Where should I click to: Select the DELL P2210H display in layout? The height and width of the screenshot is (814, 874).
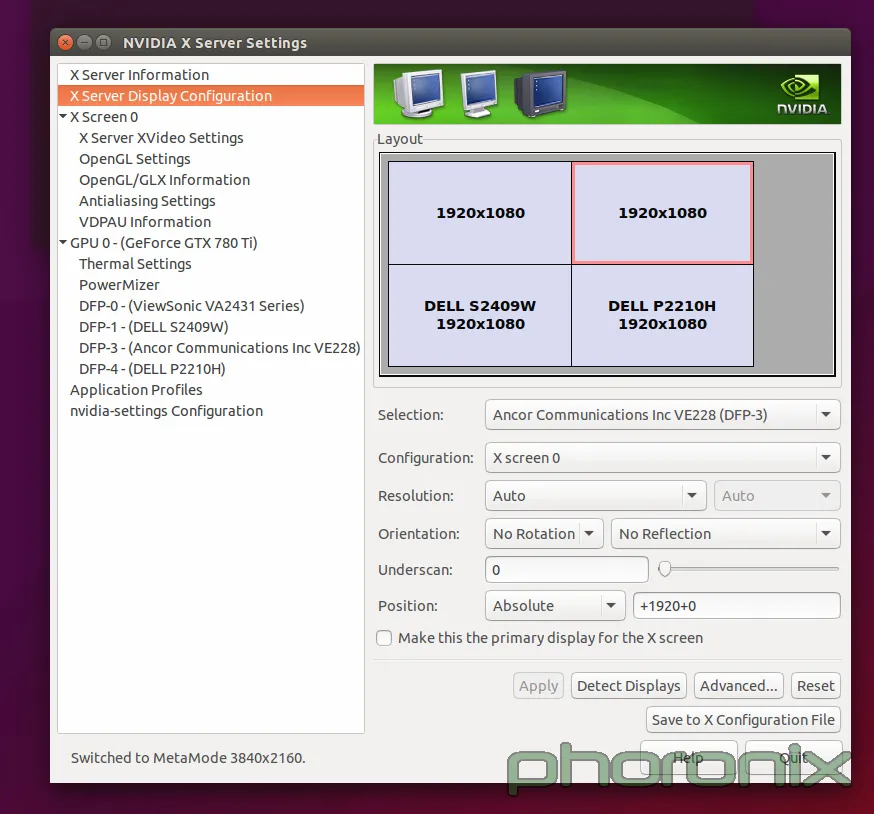coord(663,315)
